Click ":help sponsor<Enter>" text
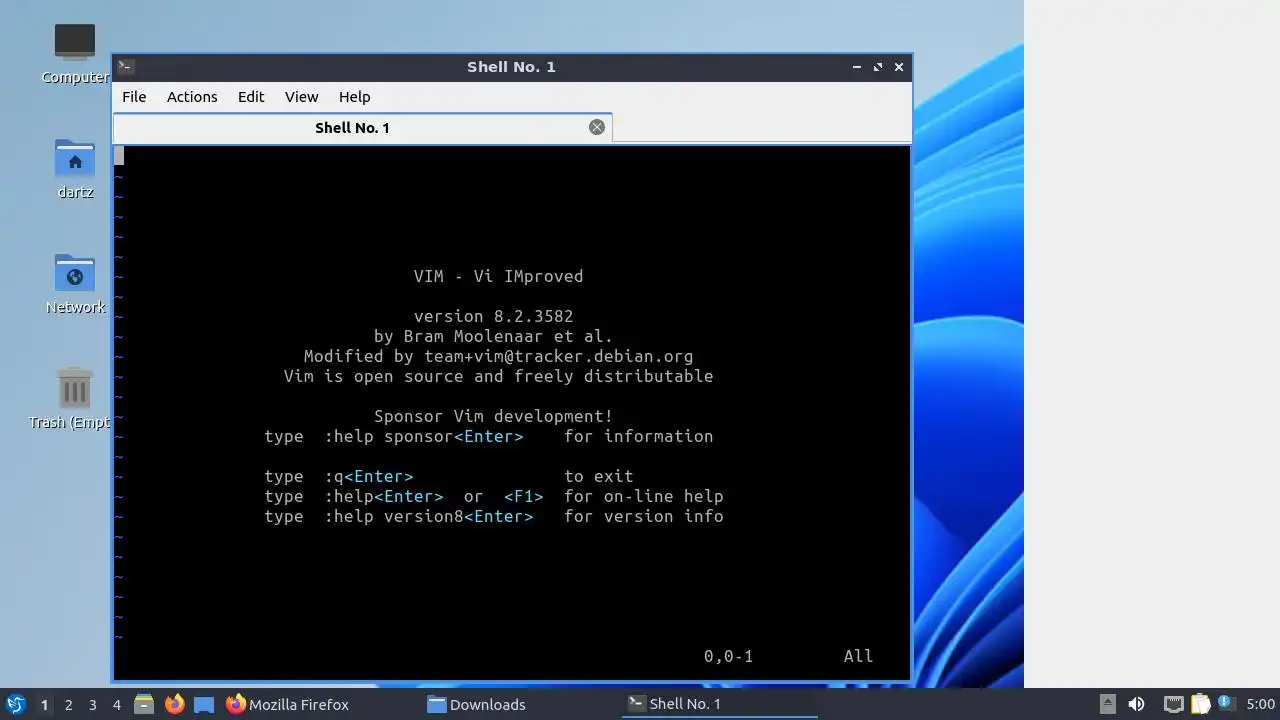Image resolution: width=1280 pixels, height=720 pixels. [x=423, y=436]
